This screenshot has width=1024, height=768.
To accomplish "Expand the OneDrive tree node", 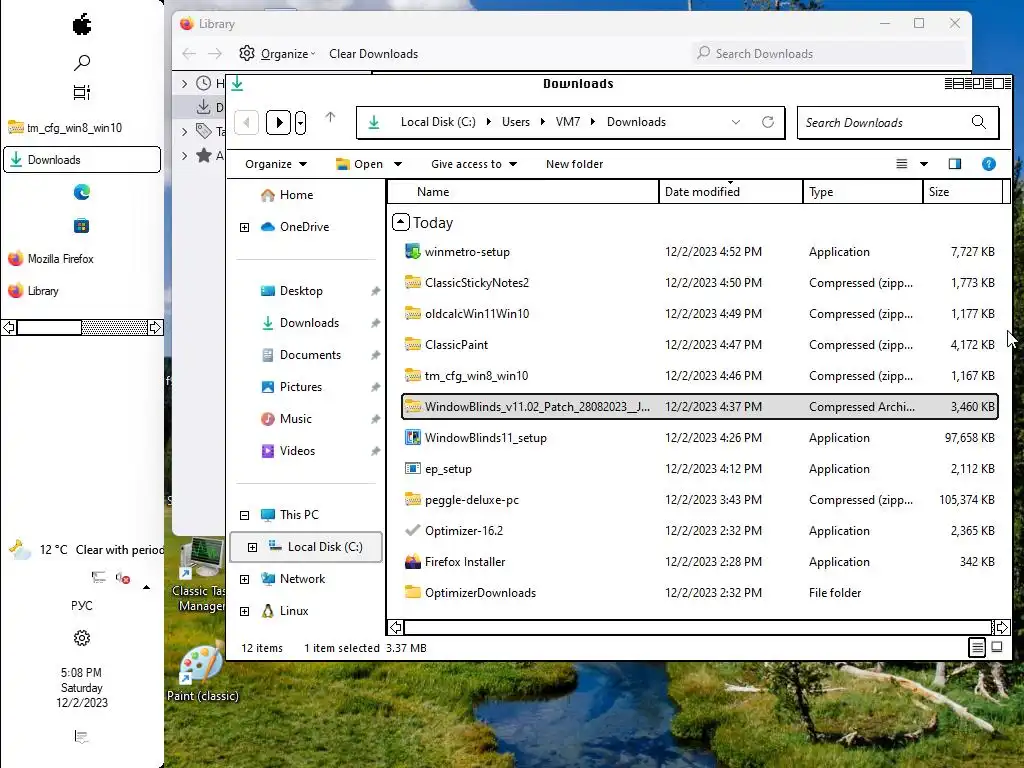I will point(244,227).
